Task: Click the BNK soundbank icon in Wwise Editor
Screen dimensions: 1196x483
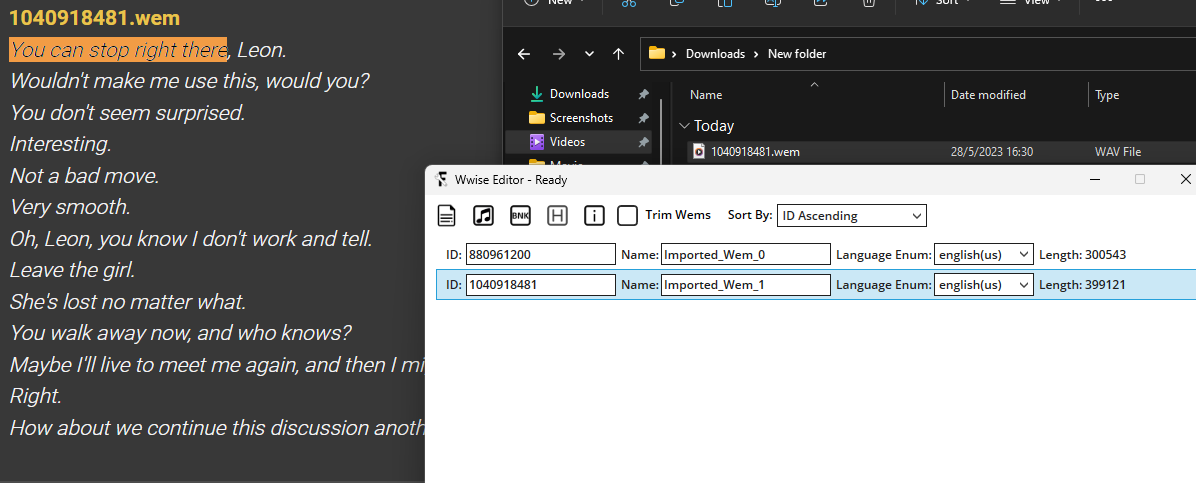Action: point(520,216)
